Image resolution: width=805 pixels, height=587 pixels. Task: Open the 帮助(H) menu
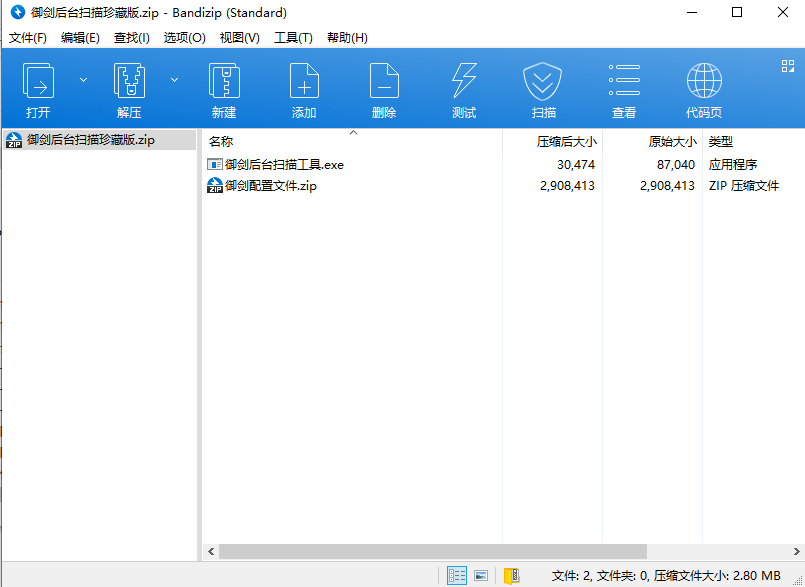click(x=347, y=37)
